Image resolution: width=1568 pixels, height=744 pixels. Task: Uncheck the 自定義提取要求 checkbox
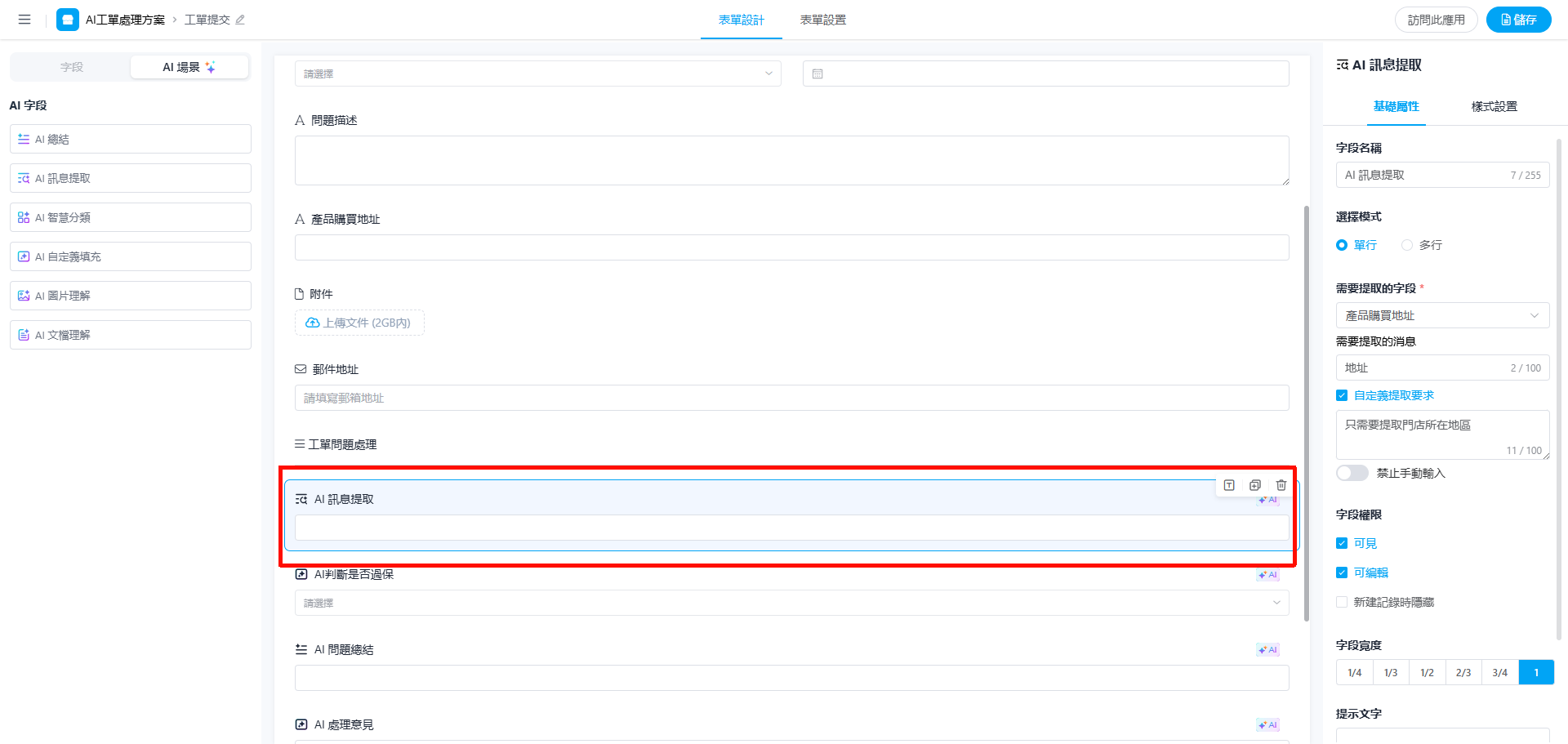click(x=1342, y=395)
